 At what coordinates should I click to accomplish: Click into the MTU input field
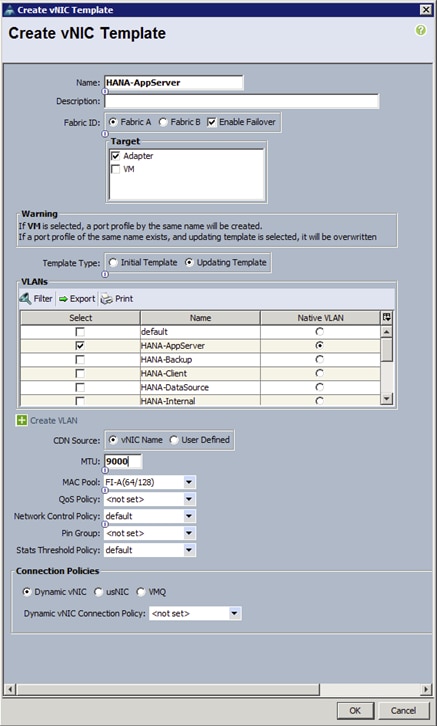[x=123, y=462]
